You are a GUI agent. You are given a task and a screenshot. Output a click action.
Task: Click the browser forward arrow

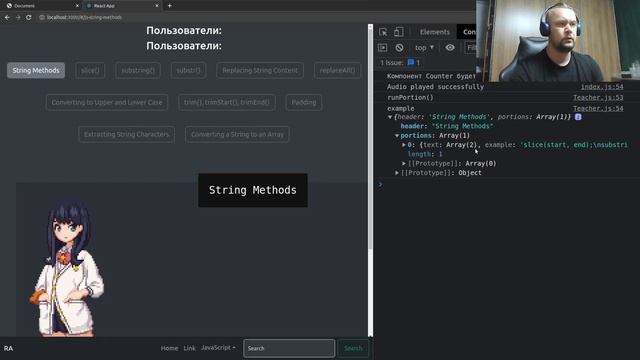pos(18,18)
